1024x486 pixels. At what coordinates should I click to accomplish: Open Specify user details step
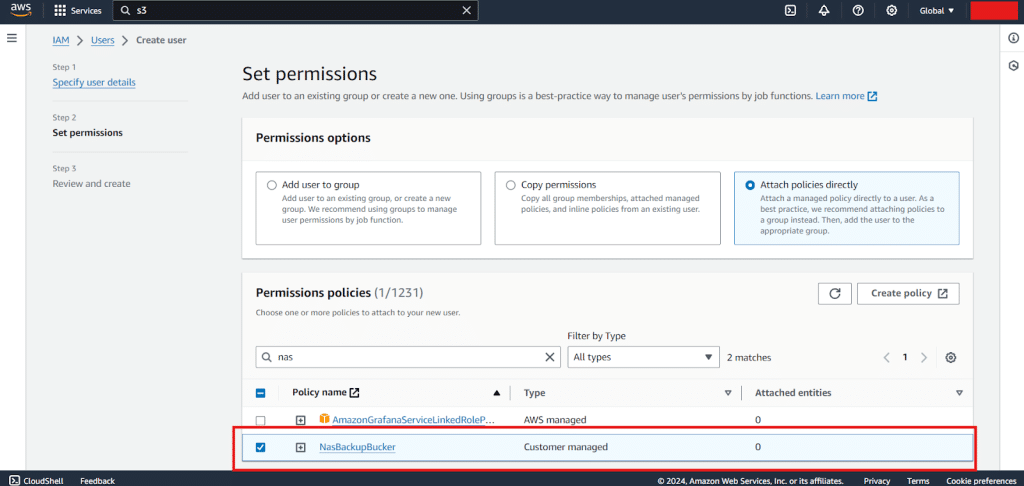pos(94,82)
